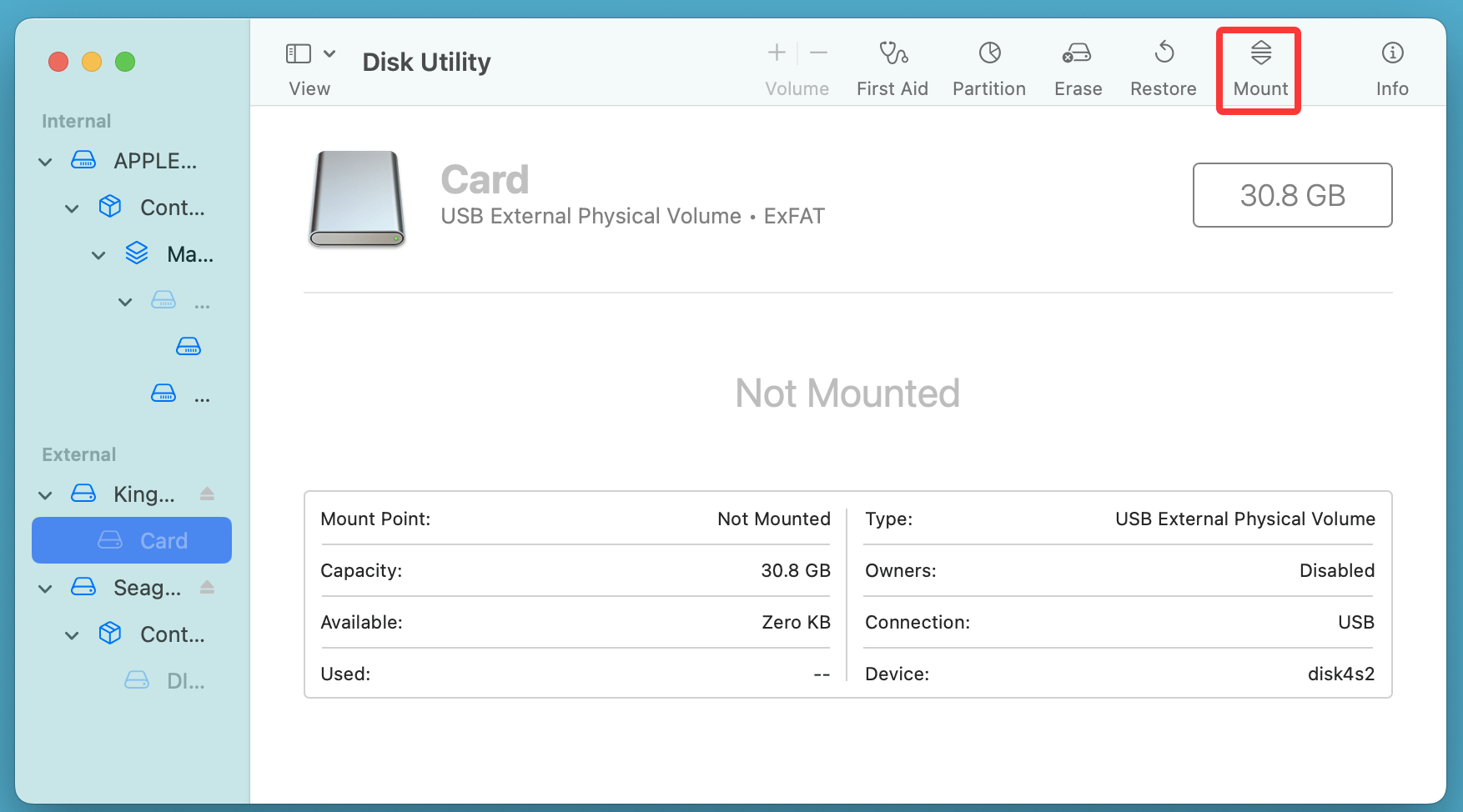Click the 30.8 GB capacity box

pyautogui.click(x=1292, y=195)
